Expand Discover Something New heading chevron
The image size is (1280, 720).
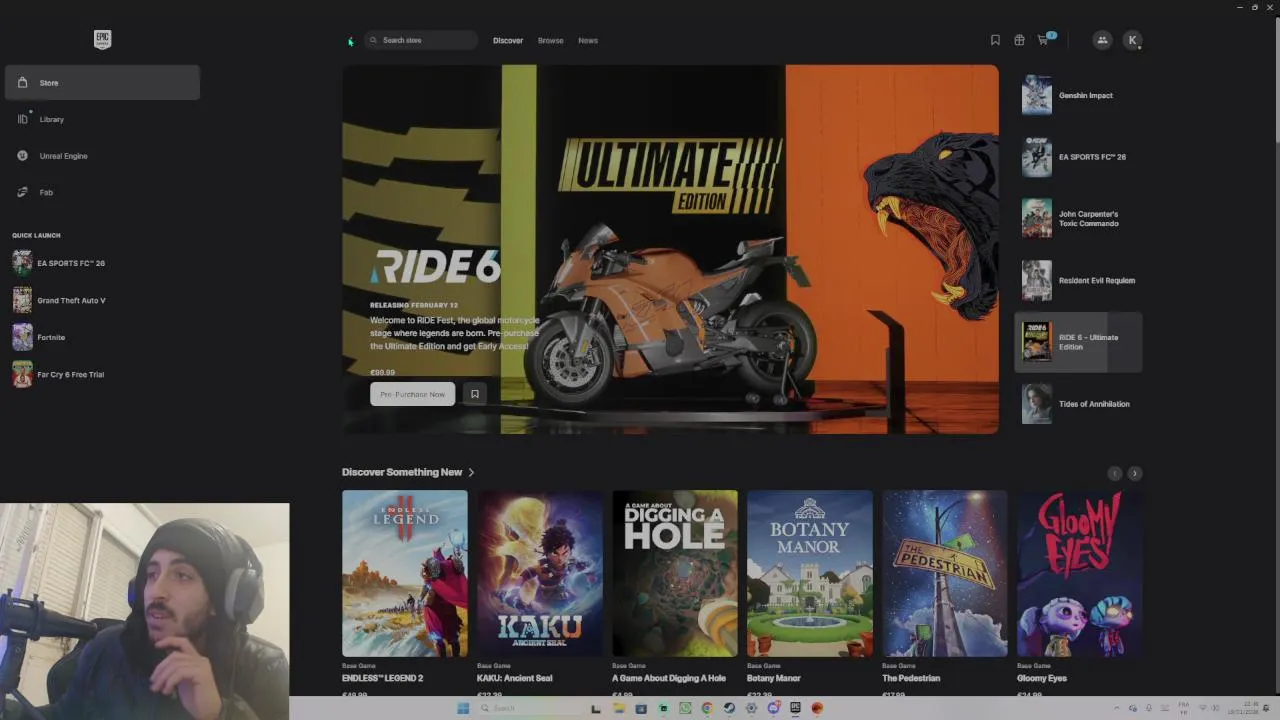pyautogui.click(x=471, y=472)
